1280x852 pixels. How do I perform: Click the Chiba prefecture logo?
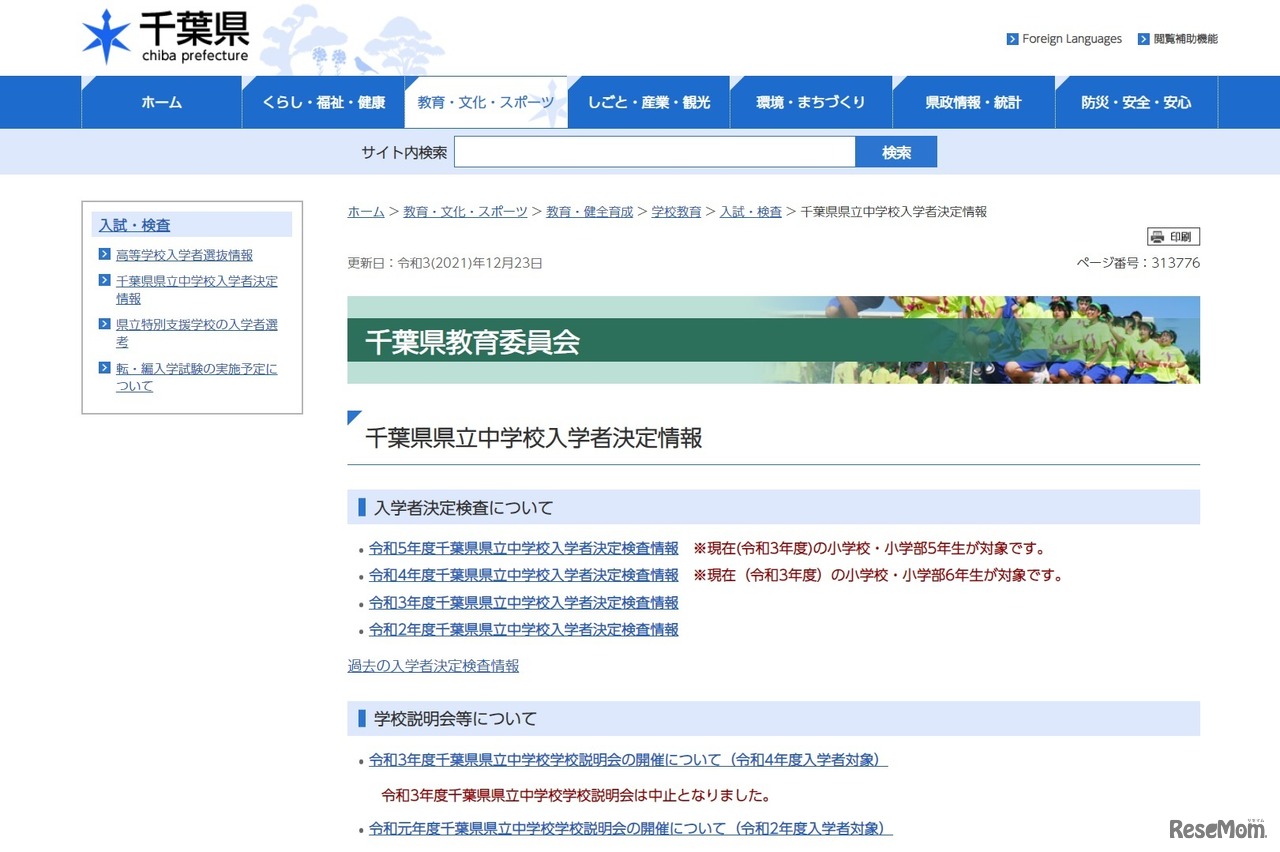[x=165, y=37]
